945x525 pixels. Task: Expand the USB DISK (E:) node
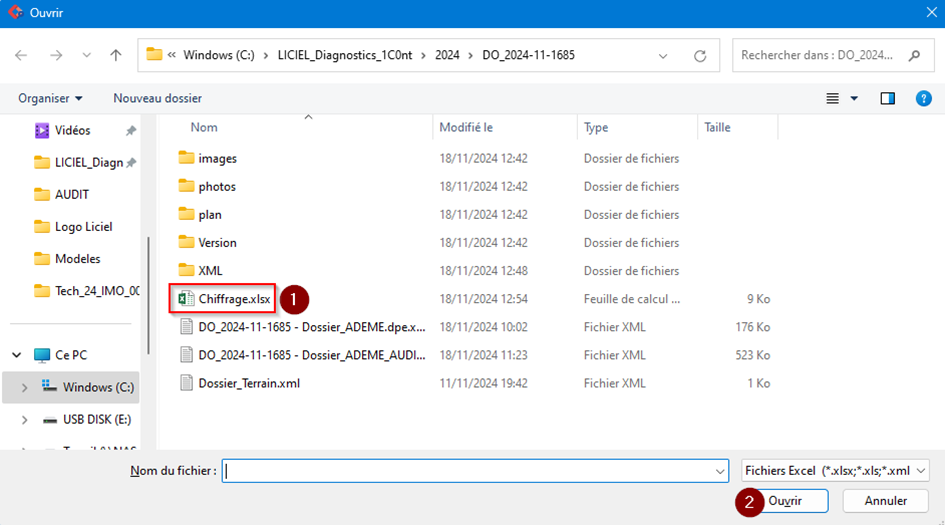(24, 420)
